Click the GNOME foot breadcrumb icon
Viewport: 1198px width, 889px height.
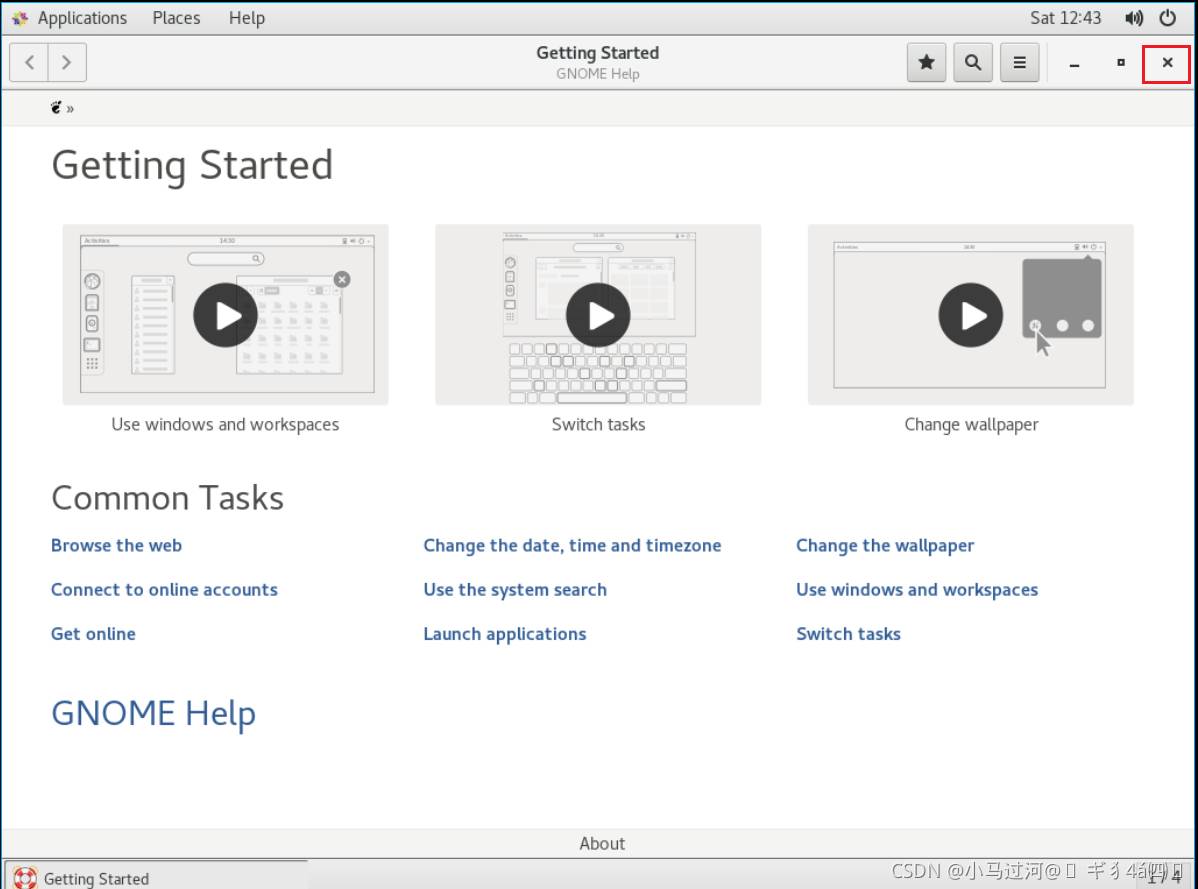click(x=57, y=107)
